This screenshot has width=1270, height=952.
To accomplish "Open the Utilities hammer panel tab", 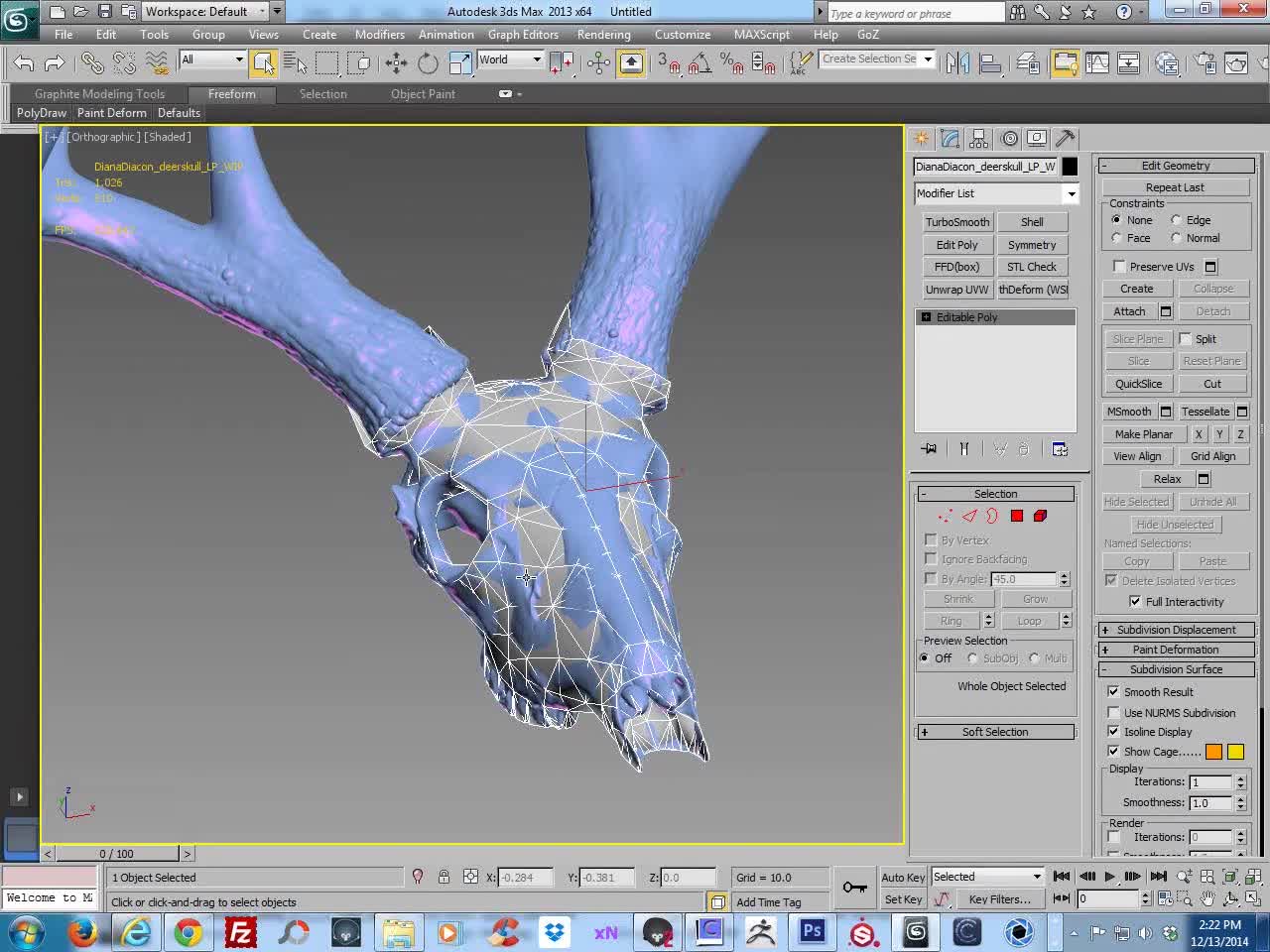I will pyautogui.click(x=1066, y=139).
